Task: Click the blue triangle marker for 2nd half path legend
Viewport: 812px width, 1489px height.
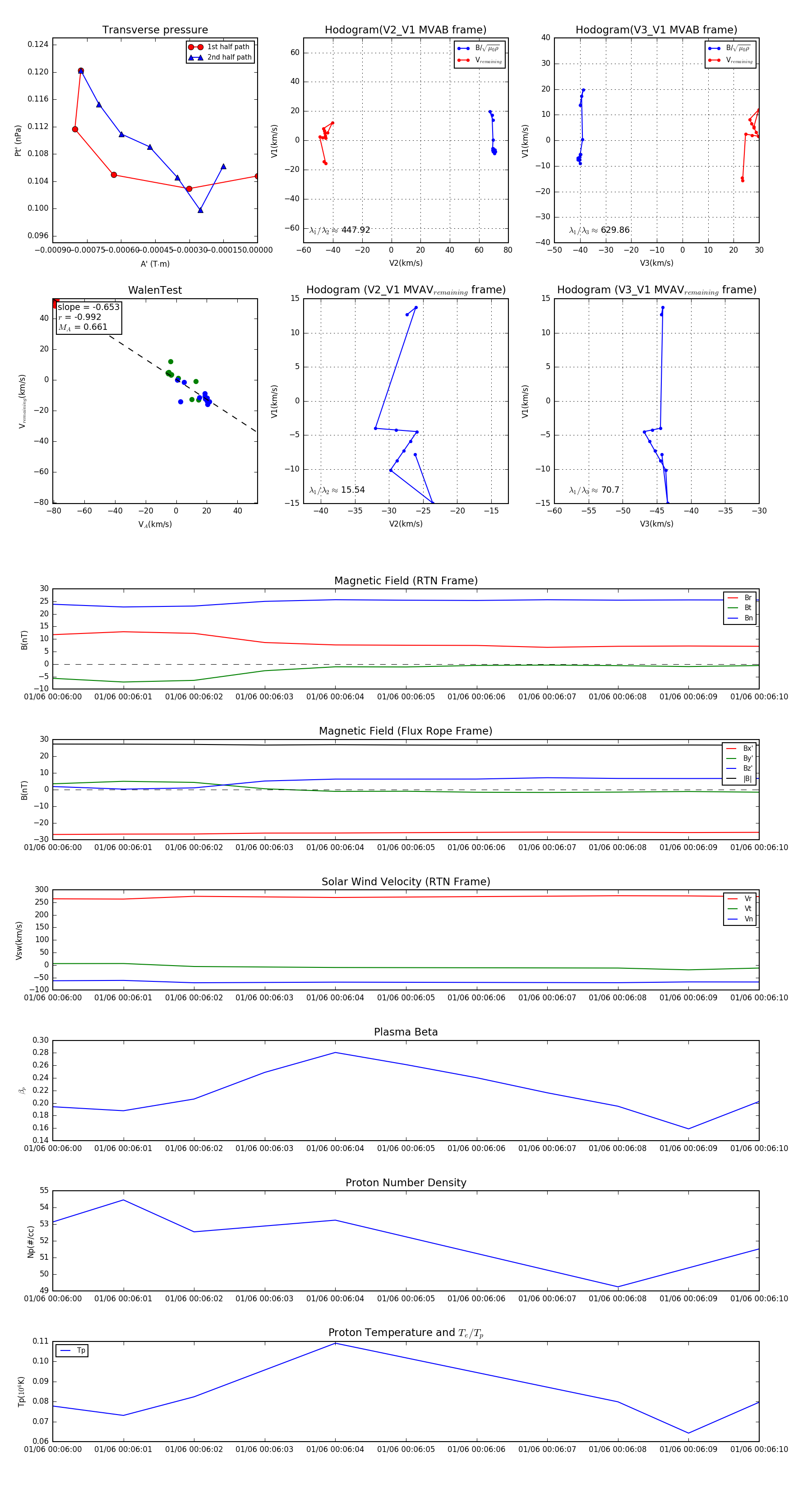Action: (x=195, y=57)
